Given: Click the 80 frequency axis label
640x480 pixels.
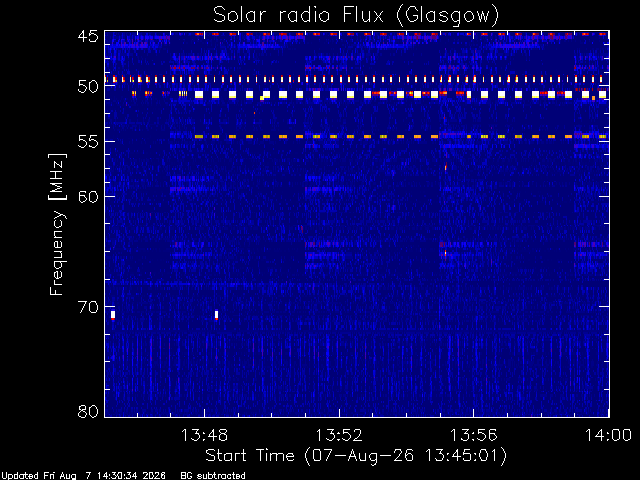Looking at the screenshot, I should pyautogui.click(x=88, y=411).
